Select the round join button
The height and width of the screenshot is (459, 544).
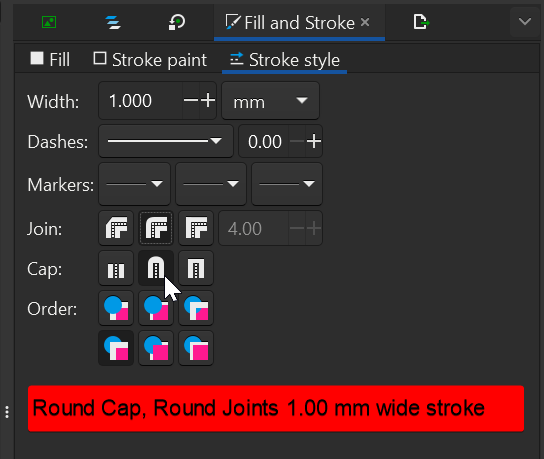[156, 228]
